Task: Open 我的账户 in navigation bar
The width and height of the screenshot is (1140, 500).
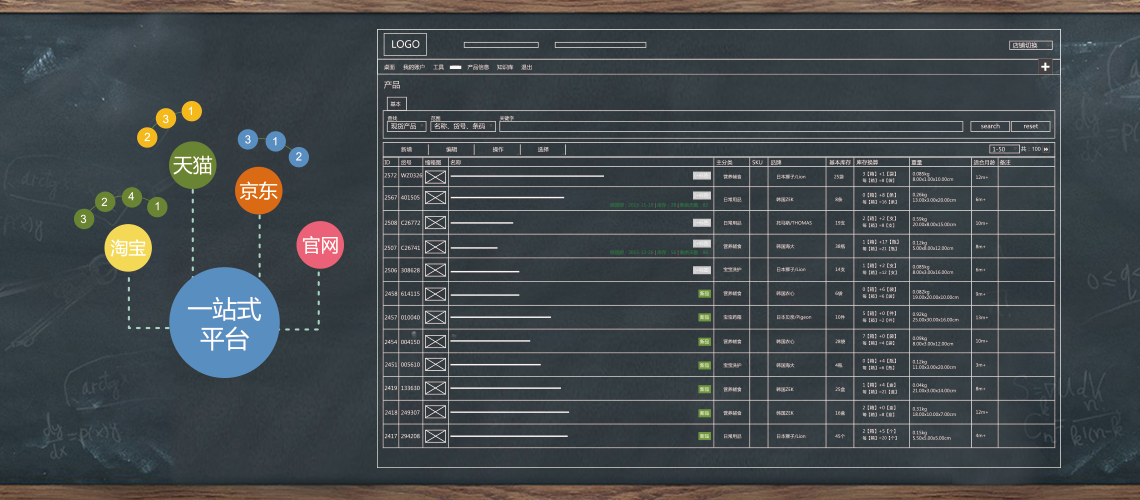Action: pos(414,67)
